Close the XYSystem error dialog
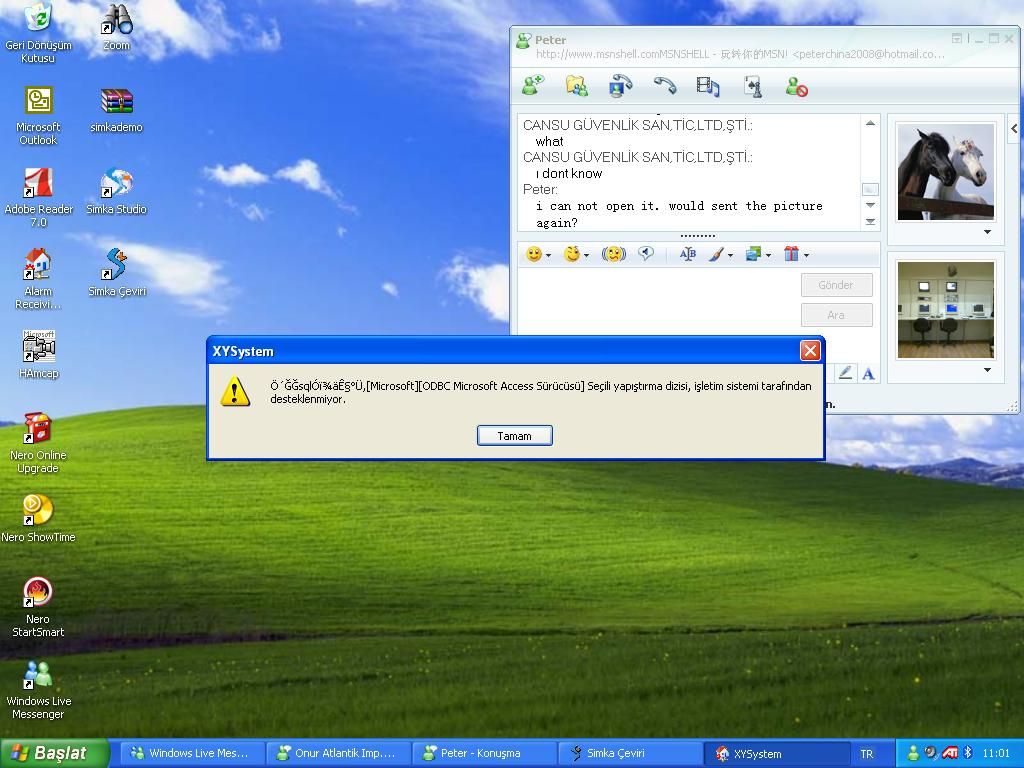 pyautogui.click(x=810, y=351)
